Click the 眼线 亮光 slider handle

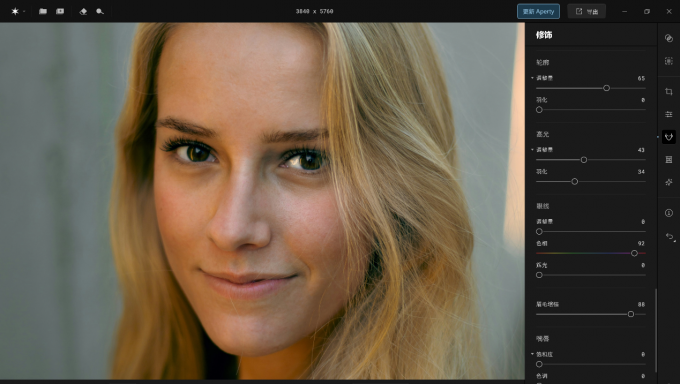(x=539, y=275)
